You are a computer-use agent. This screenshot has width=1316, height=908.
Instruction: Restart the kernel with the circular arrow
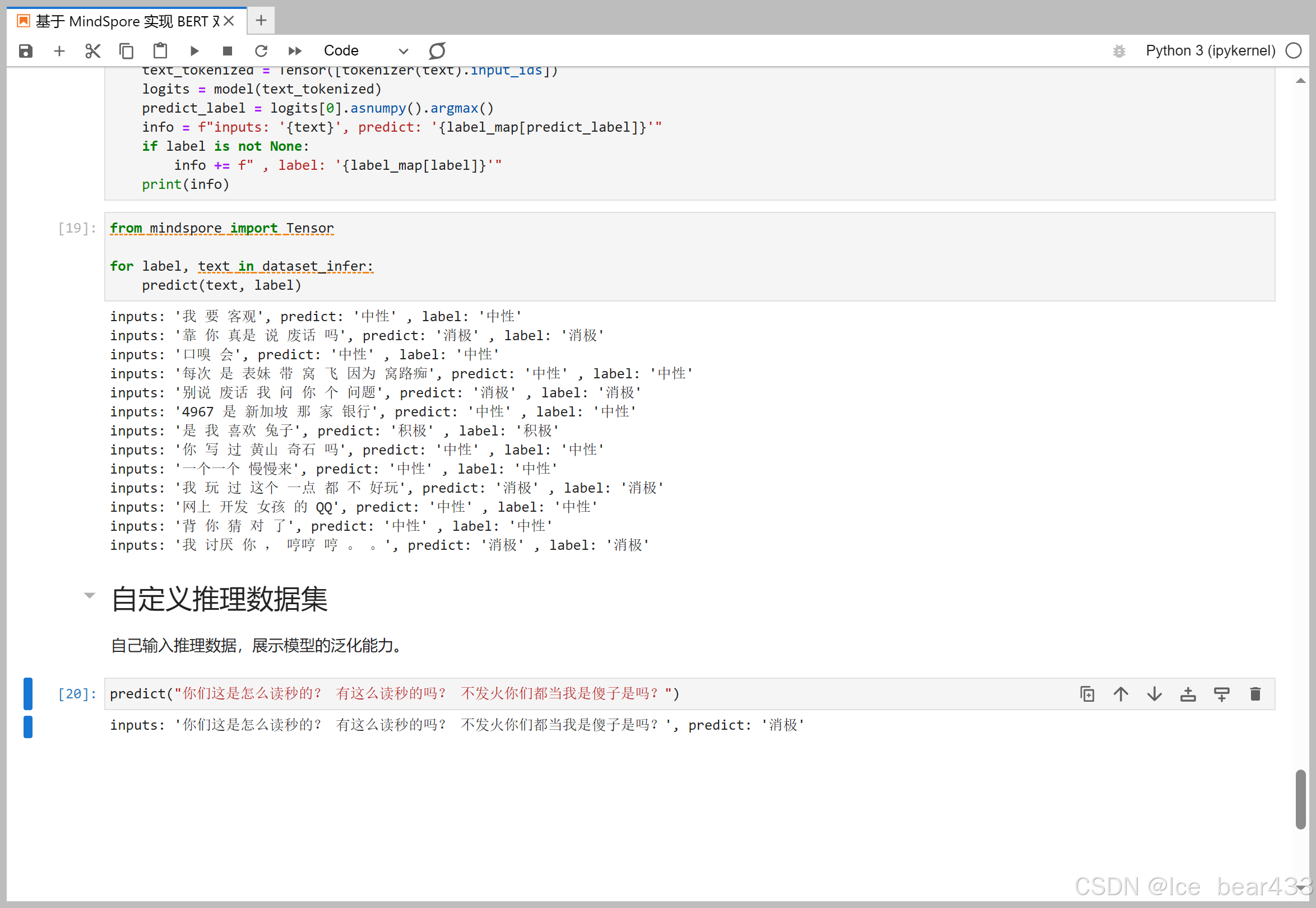click(x=261, y=51)
